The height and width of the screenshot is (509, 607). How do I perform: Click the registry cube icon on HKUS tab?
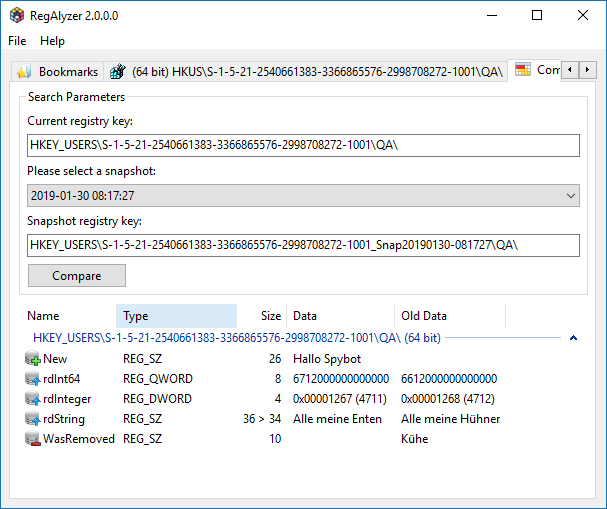pyautogui.click(x=118, y=72)
